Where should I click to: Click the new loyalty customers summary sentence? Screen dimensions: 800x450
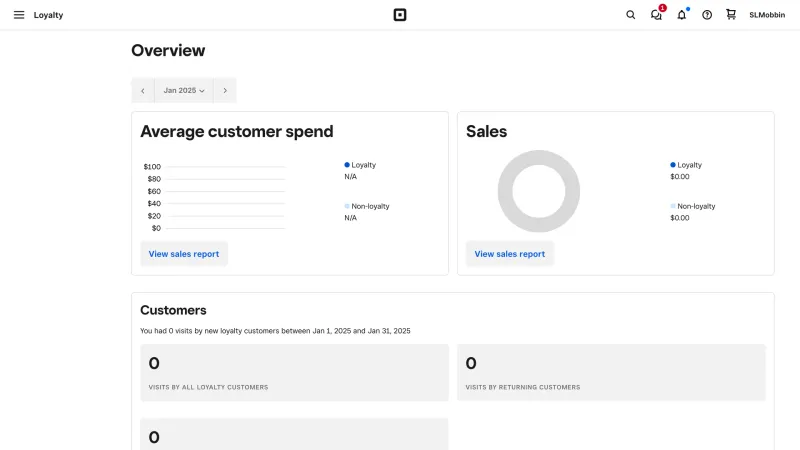point(275,331)
